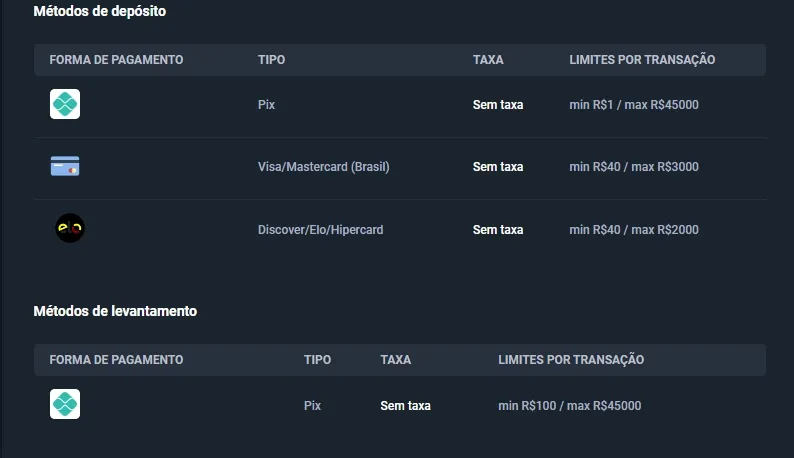The image size is (794, 458).
Task: Click the Pix icon under withdrawal methods
Action: coord(65,404)
